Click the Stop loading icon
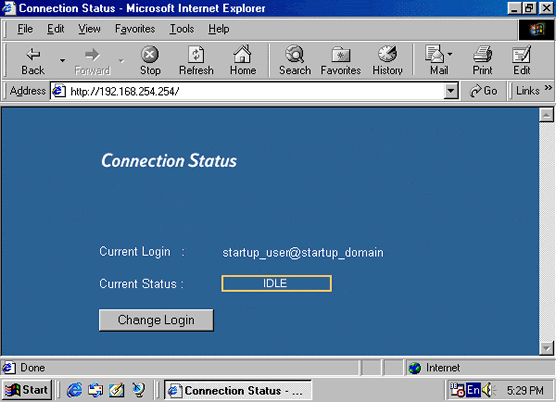The width and height of the screenshot is (556, 402). pos(150,55)
